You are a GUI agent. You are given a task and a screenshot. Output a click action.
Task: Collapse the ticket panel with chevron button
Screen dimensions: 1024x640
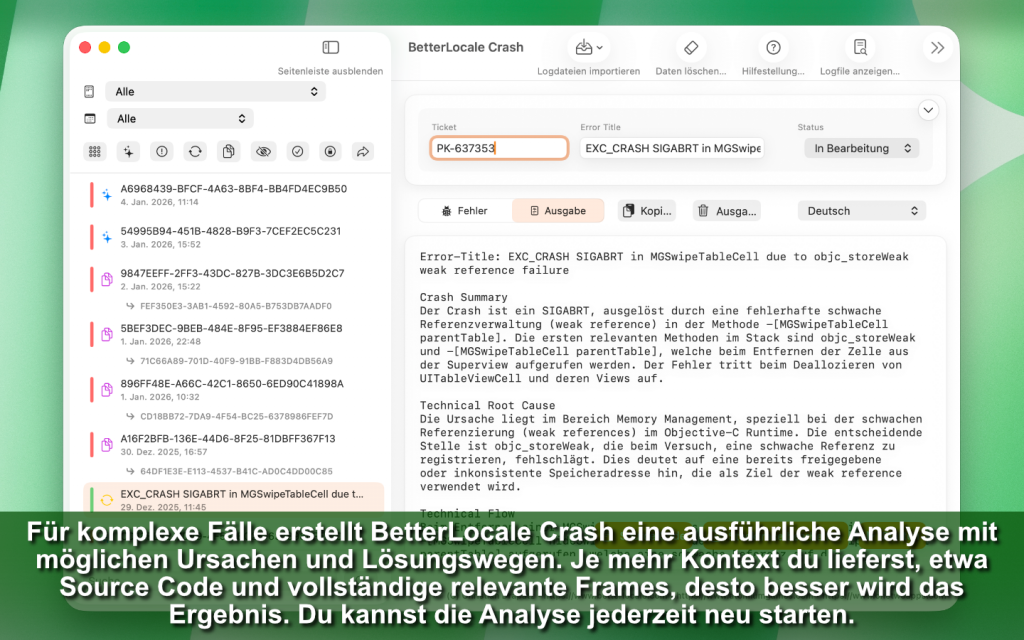click(928, 110)
